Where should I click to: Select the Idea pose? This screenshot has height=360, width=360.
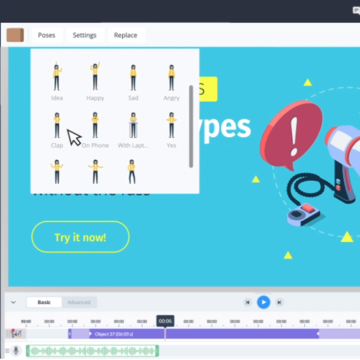(57, 81)
